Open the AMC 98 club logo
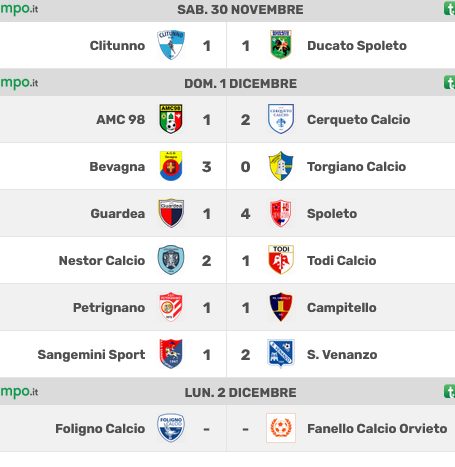The height and width of the screenshot is (467, 455). tap(171, 119)
